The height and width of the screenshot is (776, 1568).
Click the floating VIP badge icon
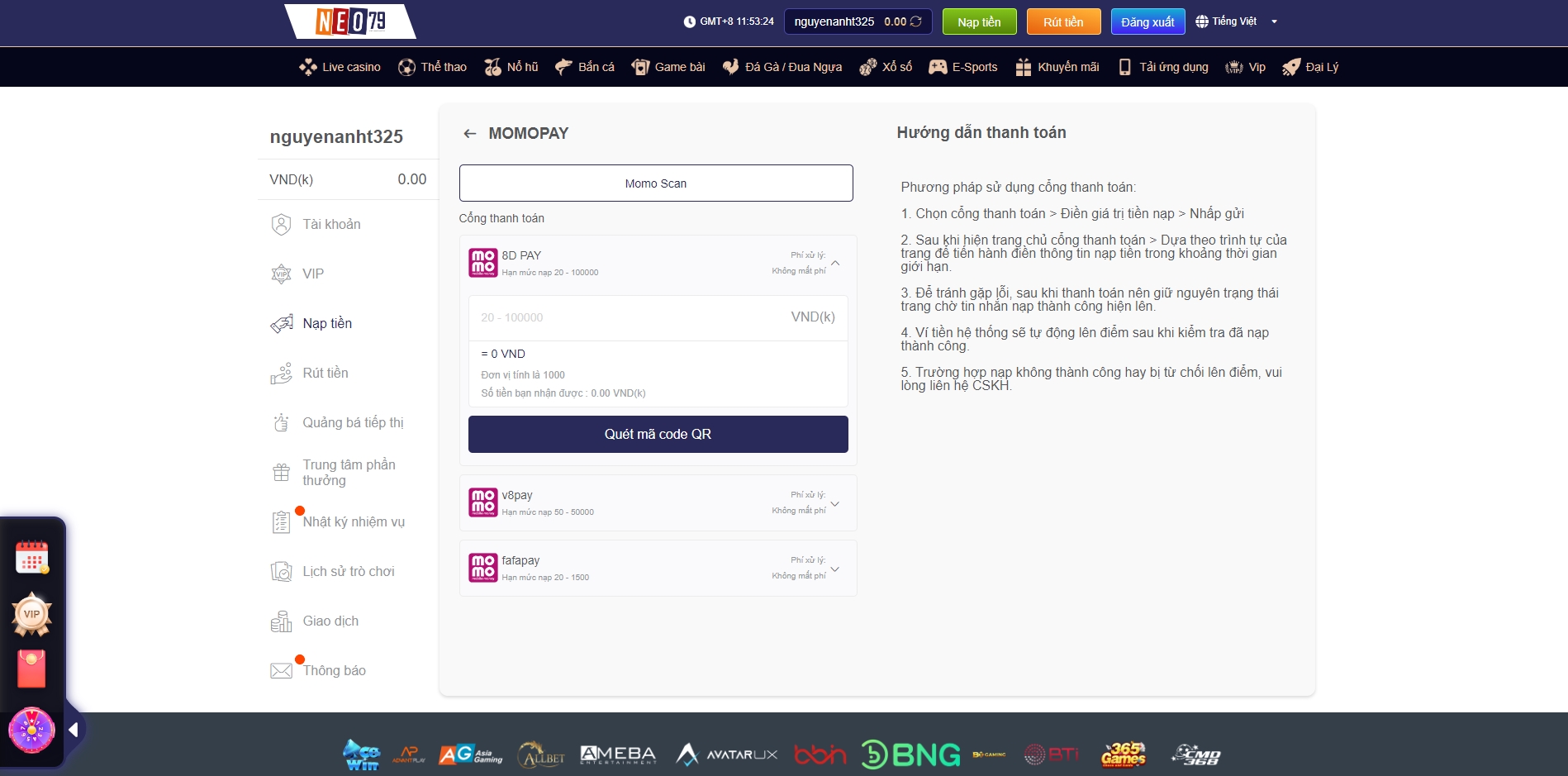pyautogui.click(x=32, y=614)
